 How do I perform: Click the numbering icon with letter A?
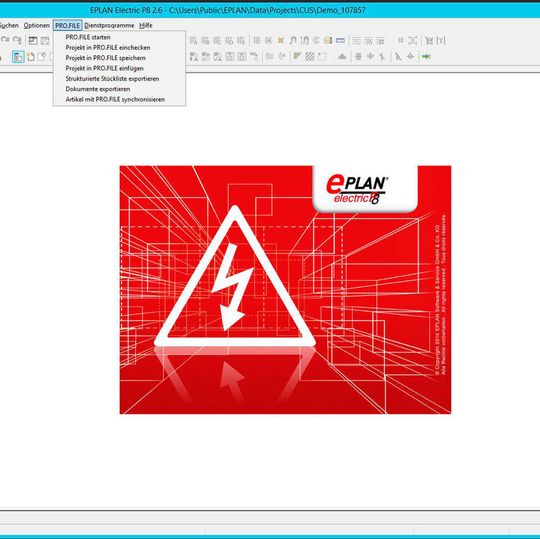pyautogui.click(x=193, y=41)
